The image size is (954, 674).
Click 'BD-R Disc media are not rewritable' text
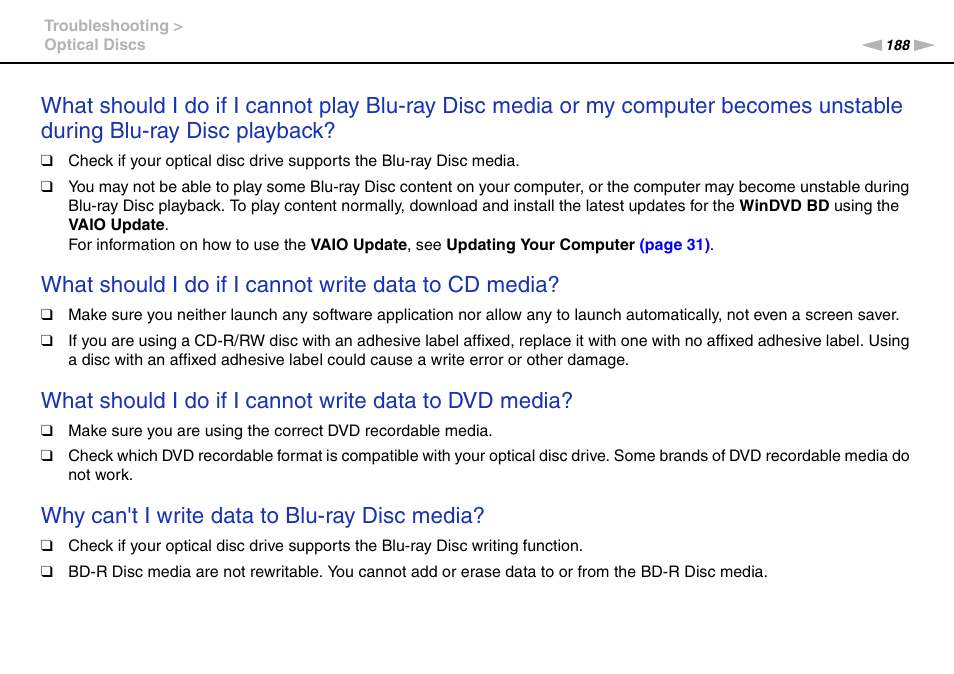click(x=418, y=572)
